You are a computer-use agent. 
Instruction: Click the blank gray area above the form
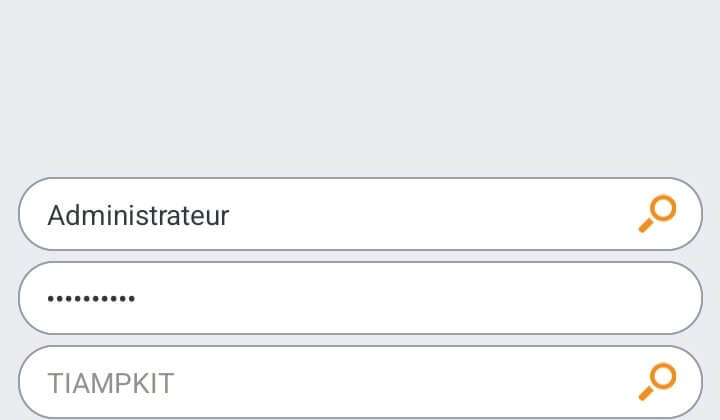point(360,87)
